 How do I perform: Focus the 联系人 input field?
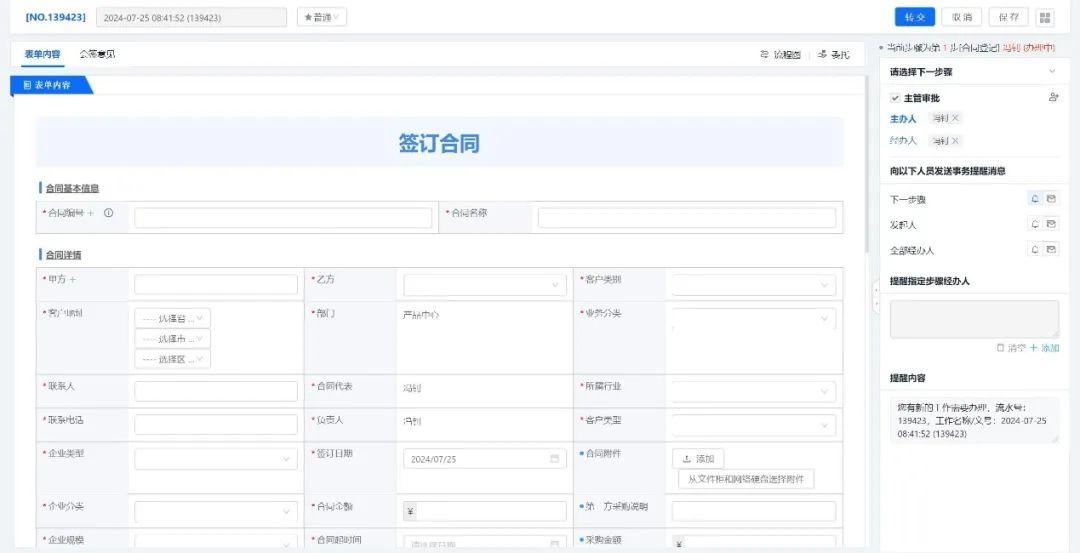point(216,391)
